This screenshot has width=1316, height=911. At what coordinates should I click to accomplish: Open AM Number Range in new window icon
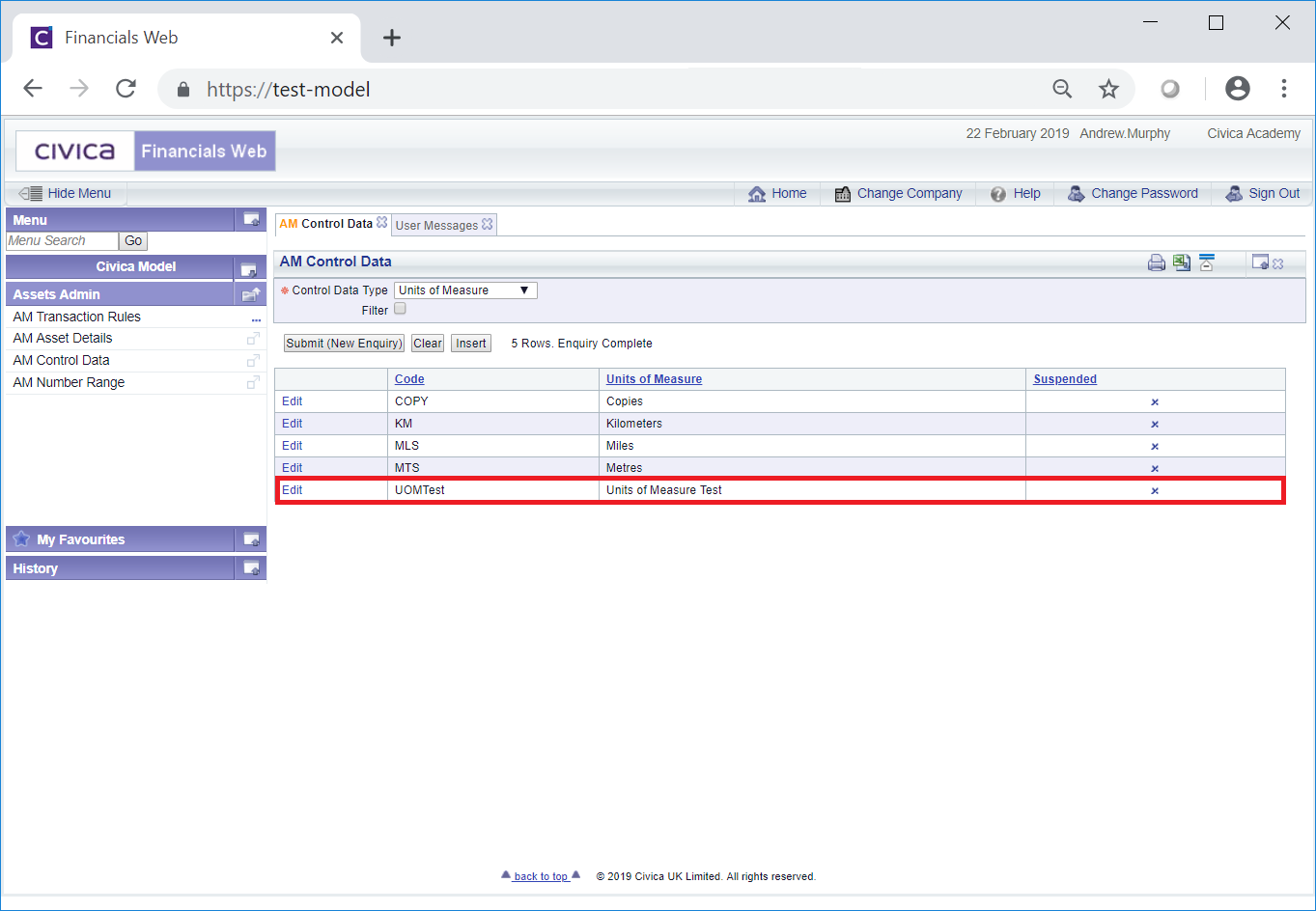(253, 383)
